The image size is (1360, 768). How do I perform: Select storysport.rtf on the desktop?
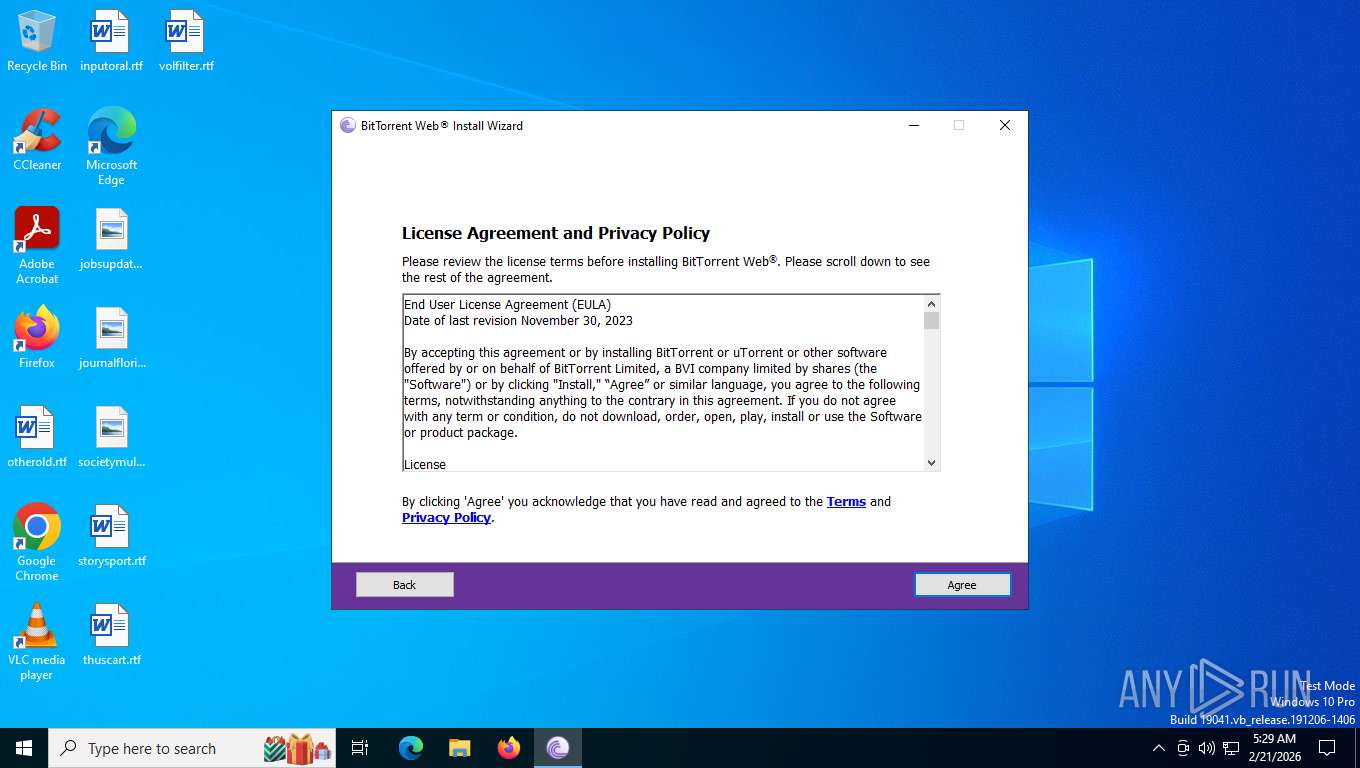pos(111,536)
